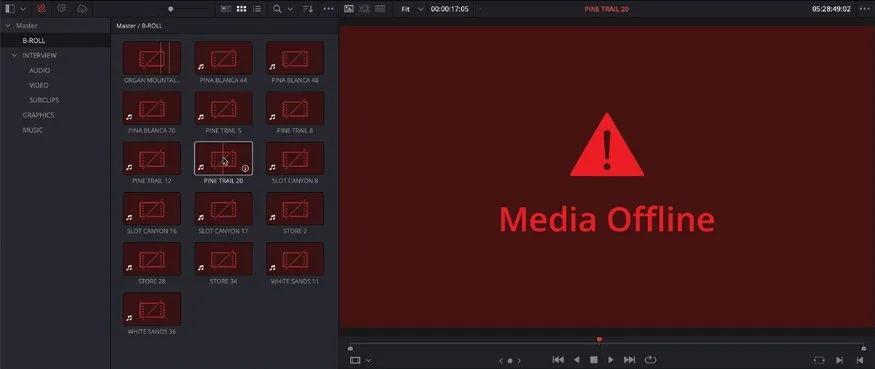Viewport: 875px width, 369px height.
Task: Select the ORGAN MOUNTAIN clip thumbnail
Action: (152, 57)
